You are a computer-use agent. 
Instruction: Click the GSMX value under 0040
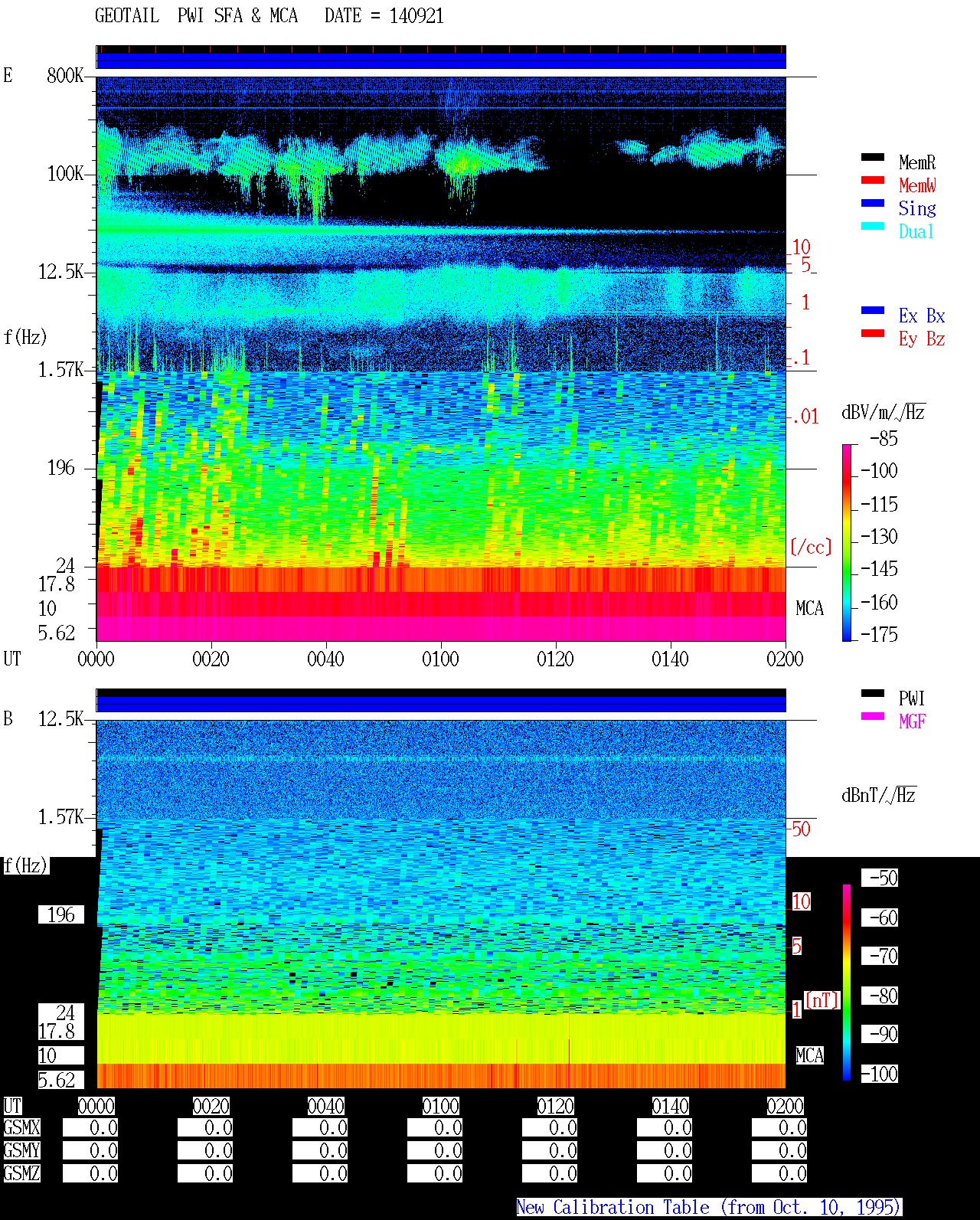(x=320, y=1128)
